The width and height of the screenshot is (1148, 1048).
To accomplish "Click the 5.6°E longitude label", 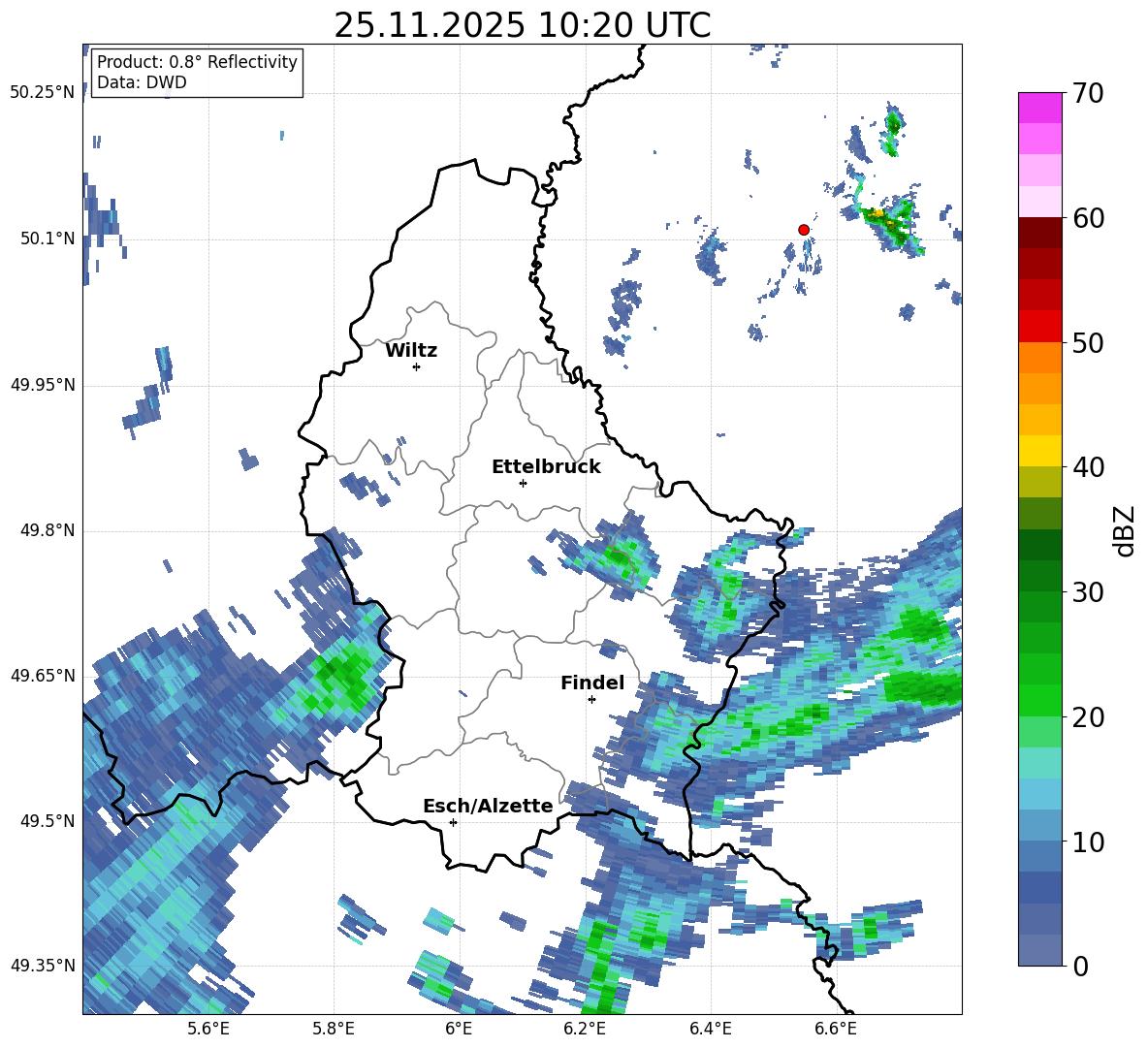I will (208, 1029).
